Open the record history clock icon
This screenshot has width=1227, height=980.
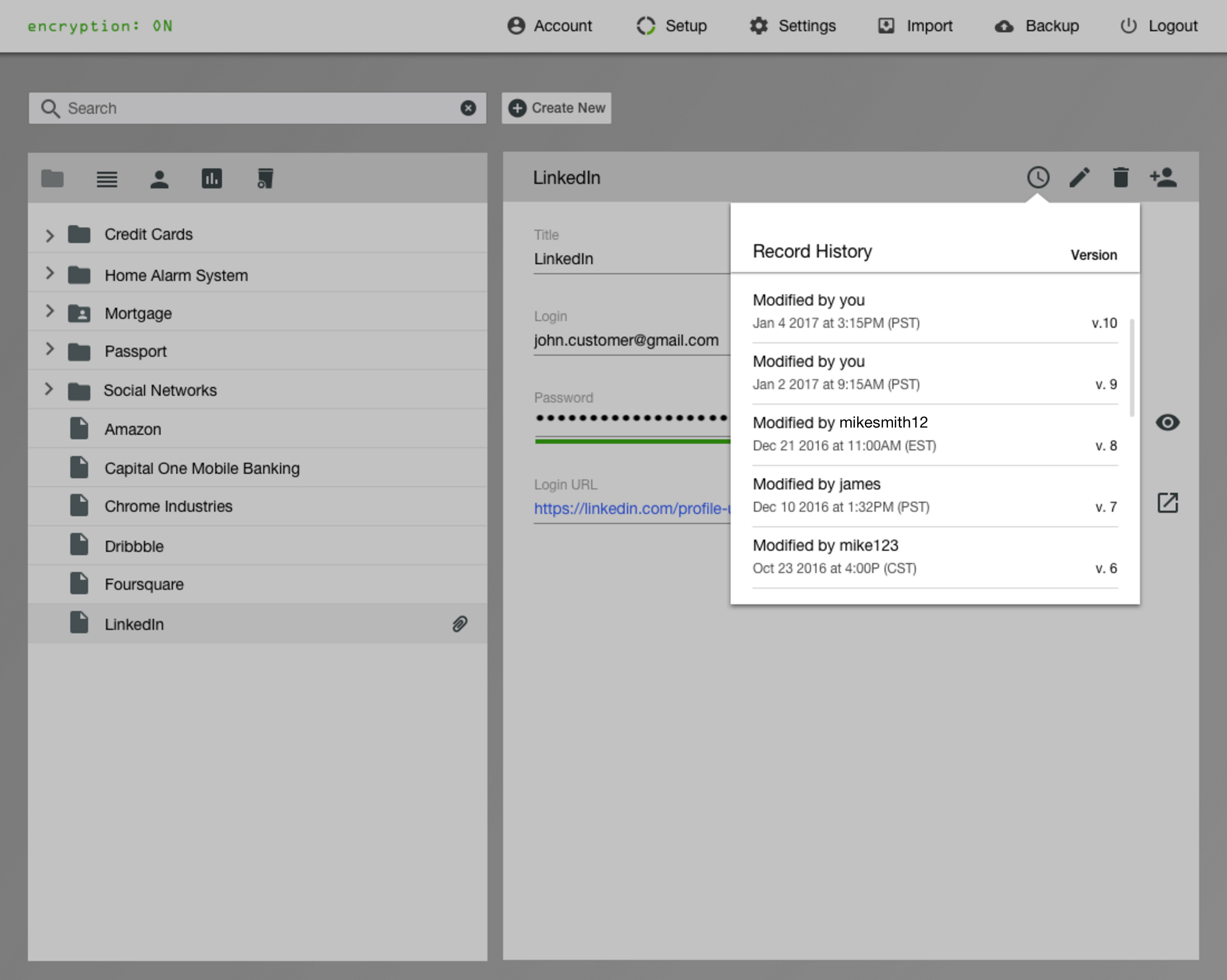point(1037,177)
